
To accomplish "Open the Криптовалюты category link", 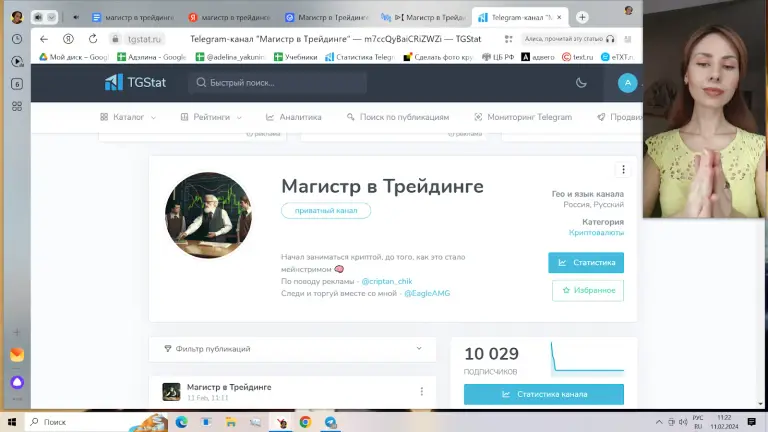I will [x=596, y=233].
